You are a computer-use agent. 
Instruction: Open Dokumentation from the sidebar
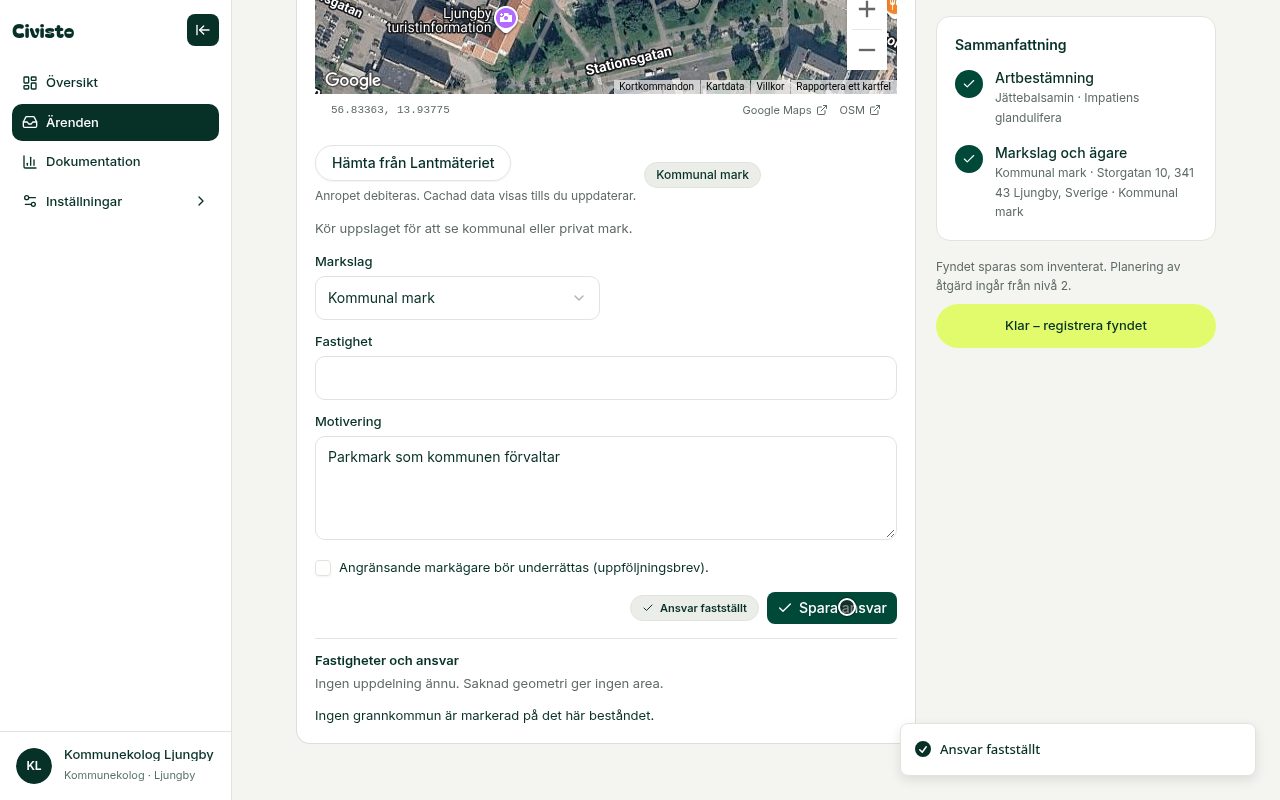point(115,162)
